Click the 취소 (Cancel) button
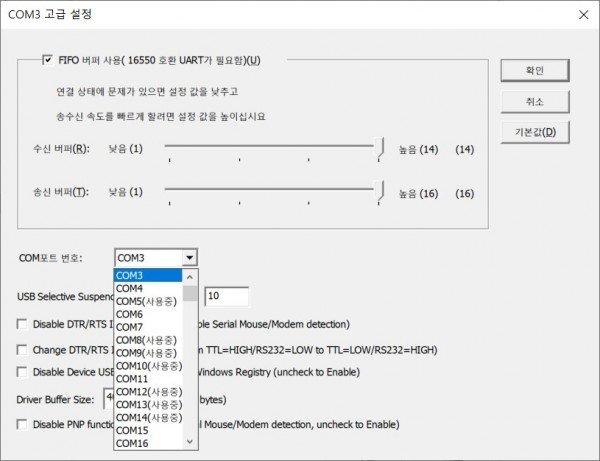Image resolution: width=600 pixels, height=461 pixels. click(x=534, y=101)
